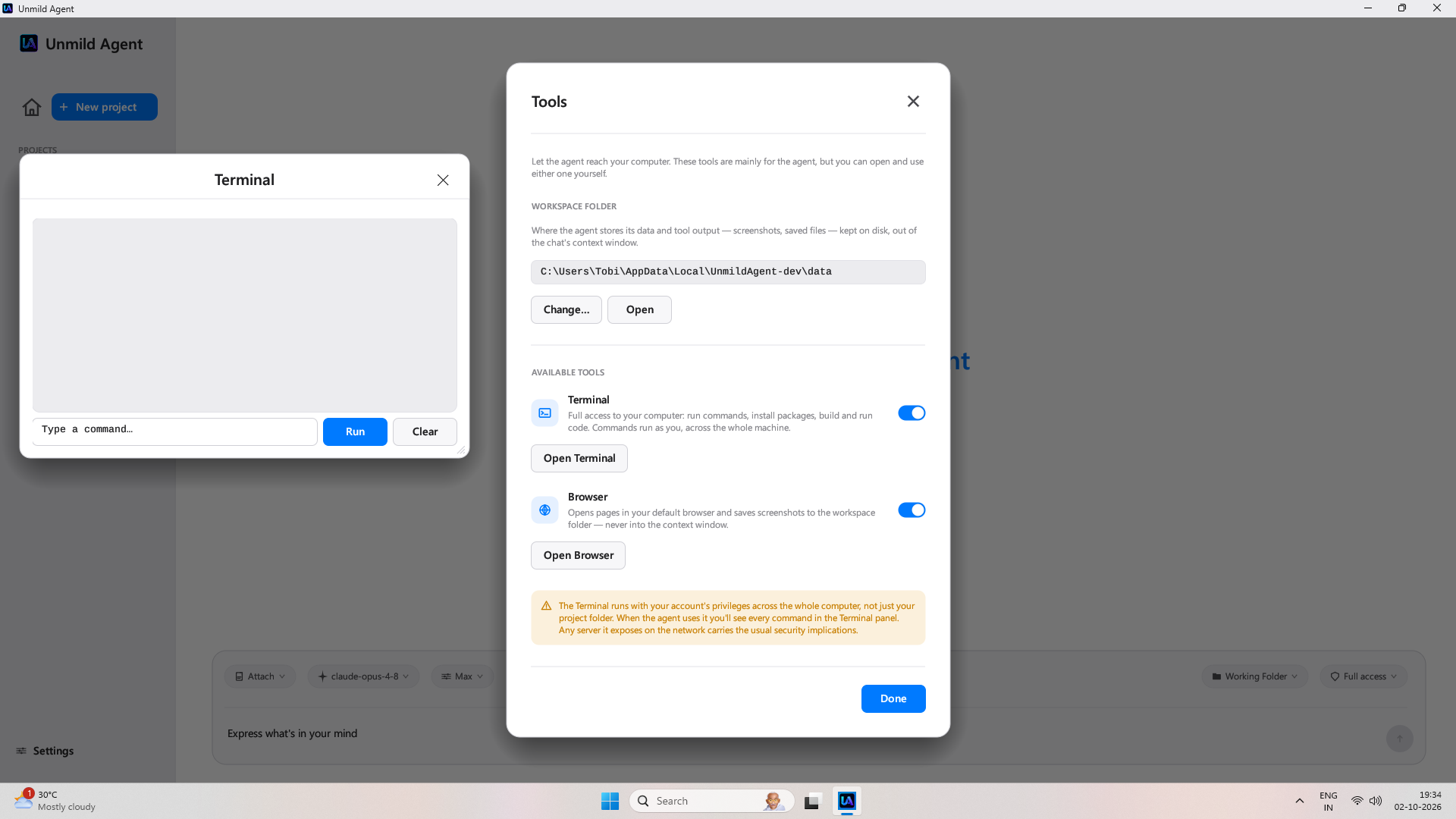Image resolution: width=1456 pixels, height=819 pixels.
Task: Toggle the Browser tool switch off
Action: coord(912,510)
